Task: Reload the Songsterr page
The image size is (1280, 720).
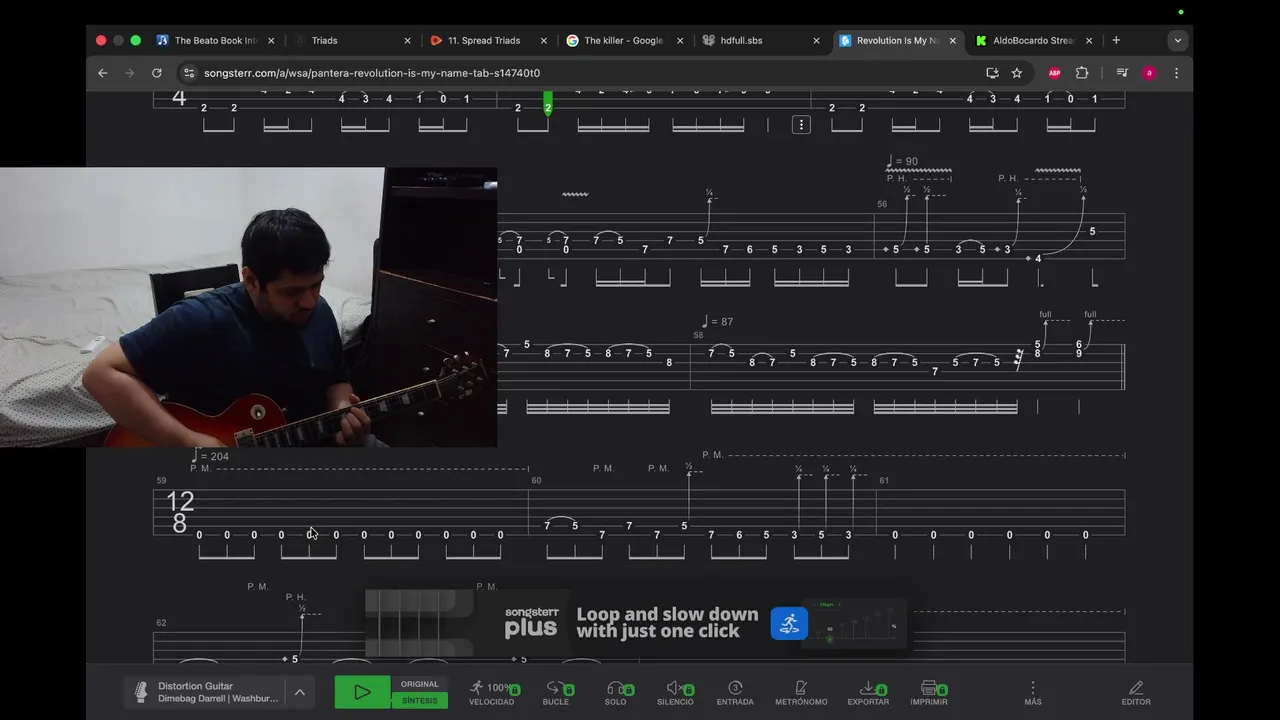Action: point(157,73)
